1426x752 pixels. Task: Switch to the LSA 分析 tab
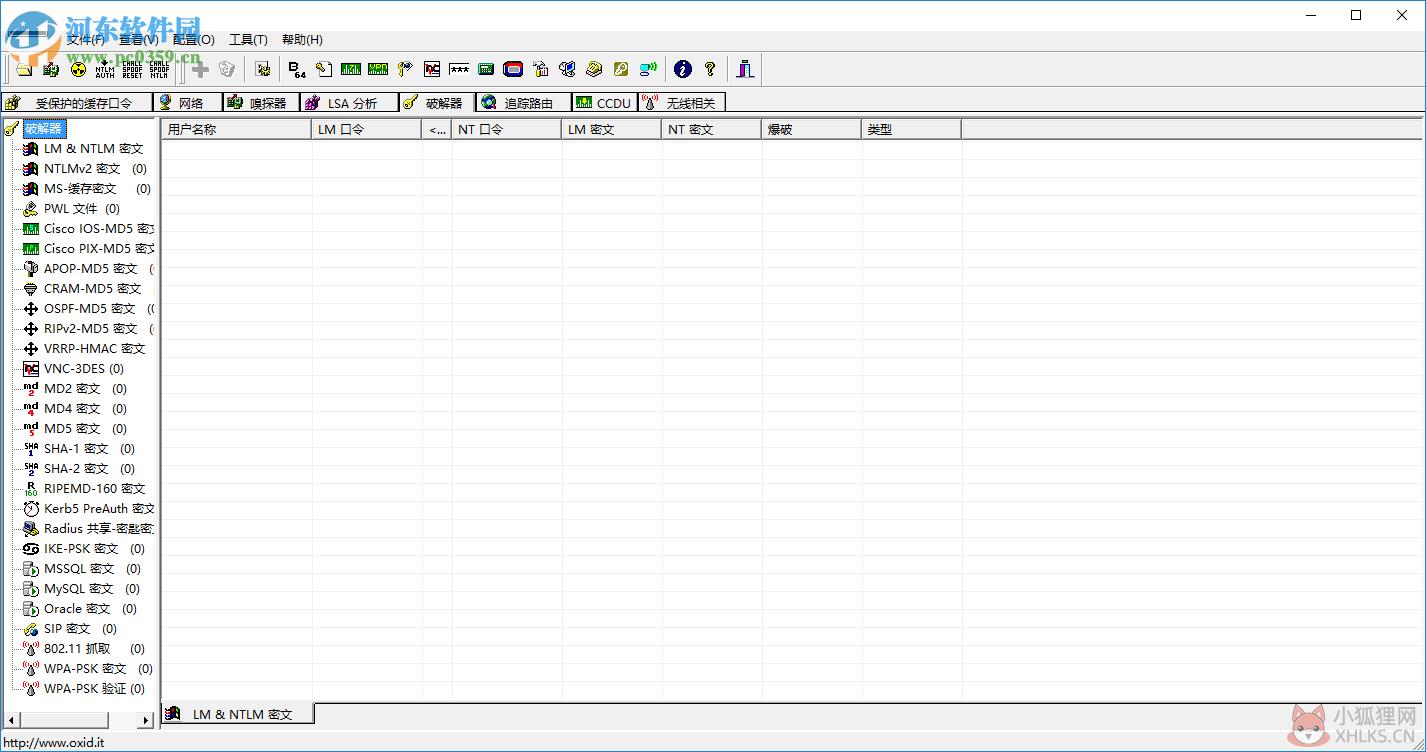[x=348, y=103]
